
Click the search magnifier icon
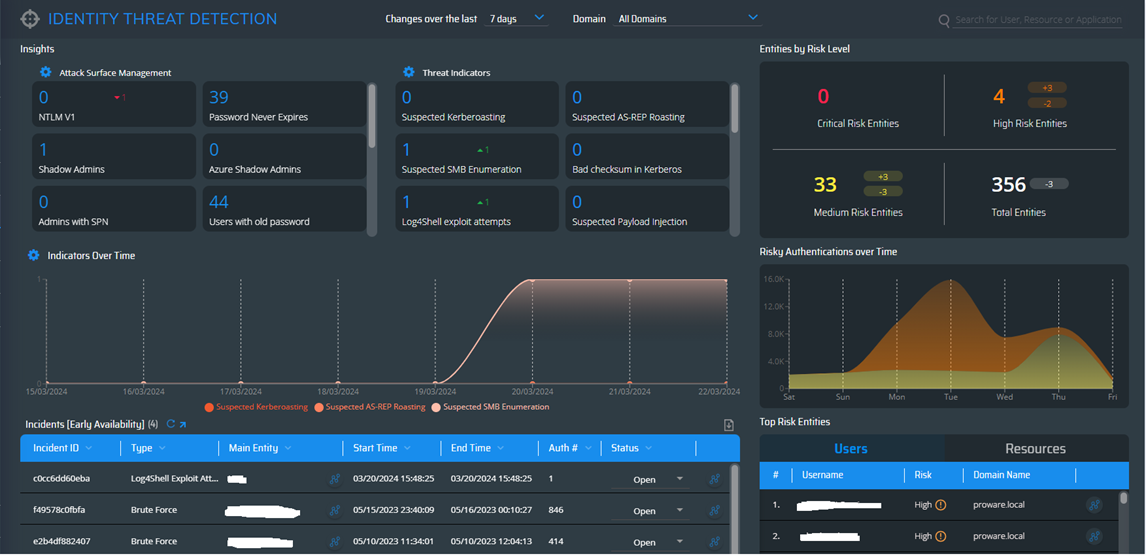pos(944,20)
